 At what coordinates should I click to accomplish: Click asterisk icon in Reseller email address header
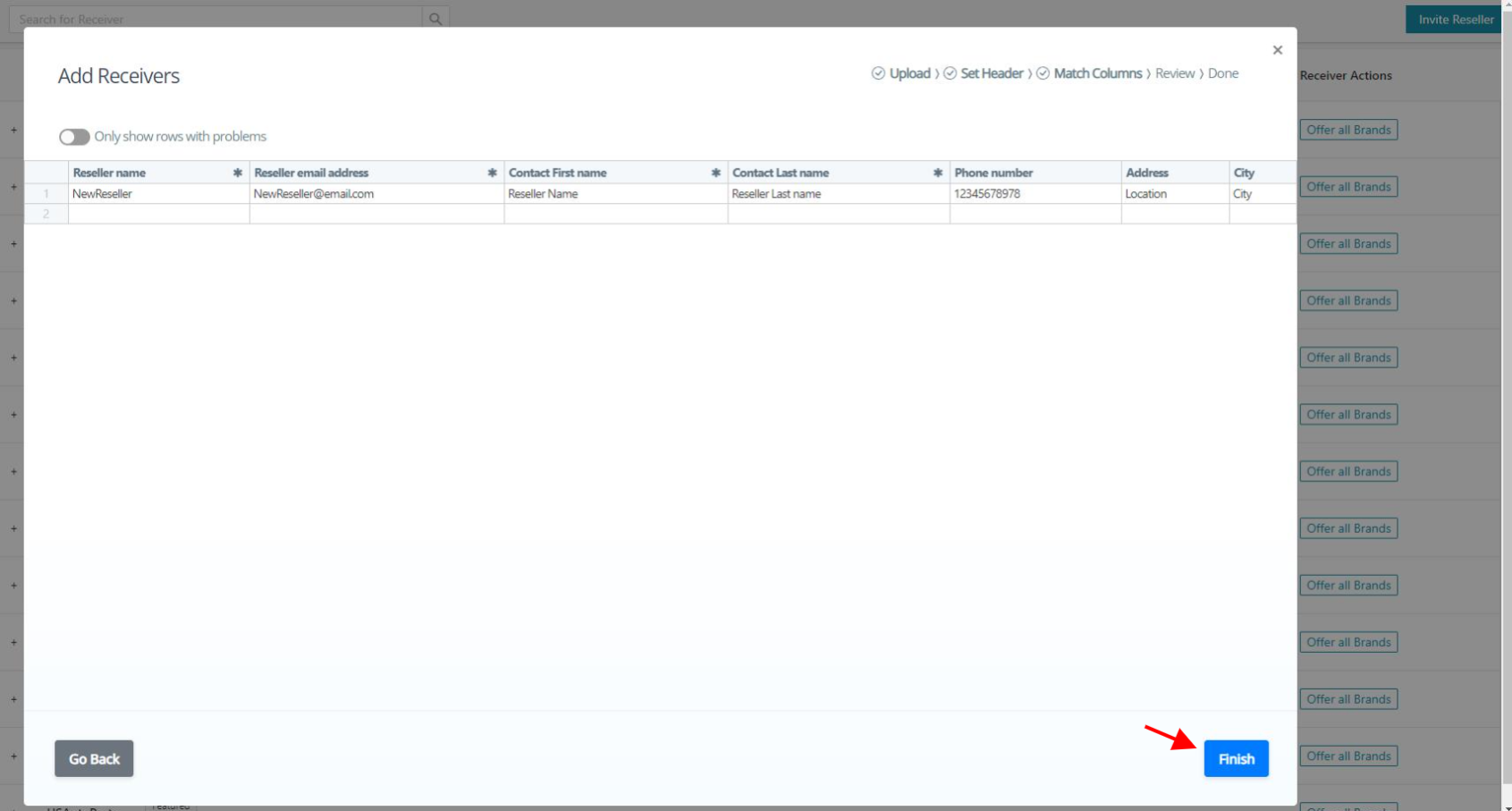(492, 173)
